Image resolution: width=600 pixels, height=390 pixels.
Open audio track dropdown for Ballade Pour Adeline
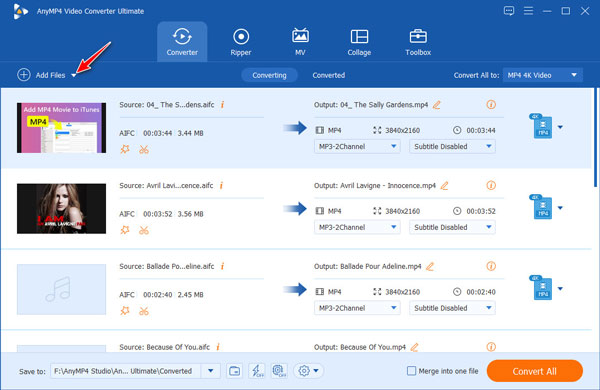(357, 308)
